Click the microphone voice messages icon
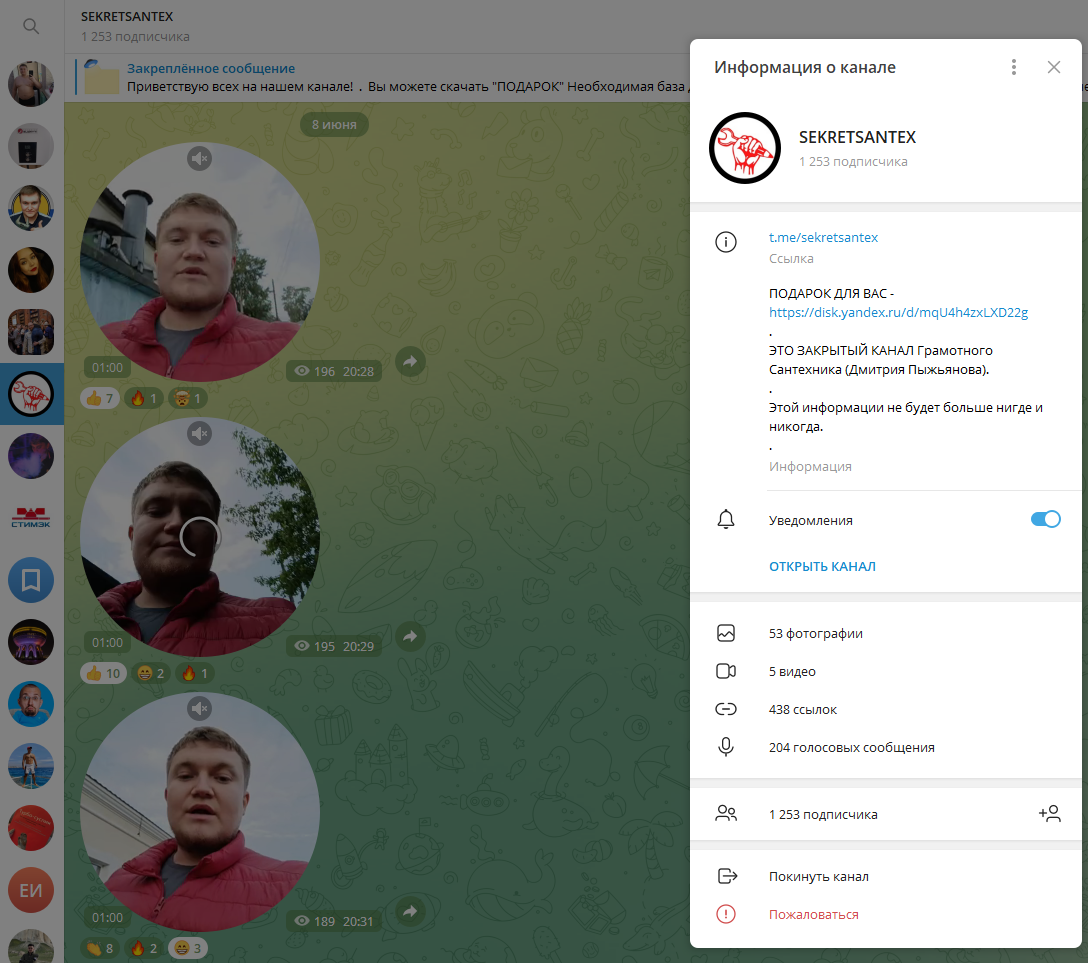The image size is (1088, 963). point(726,747)
